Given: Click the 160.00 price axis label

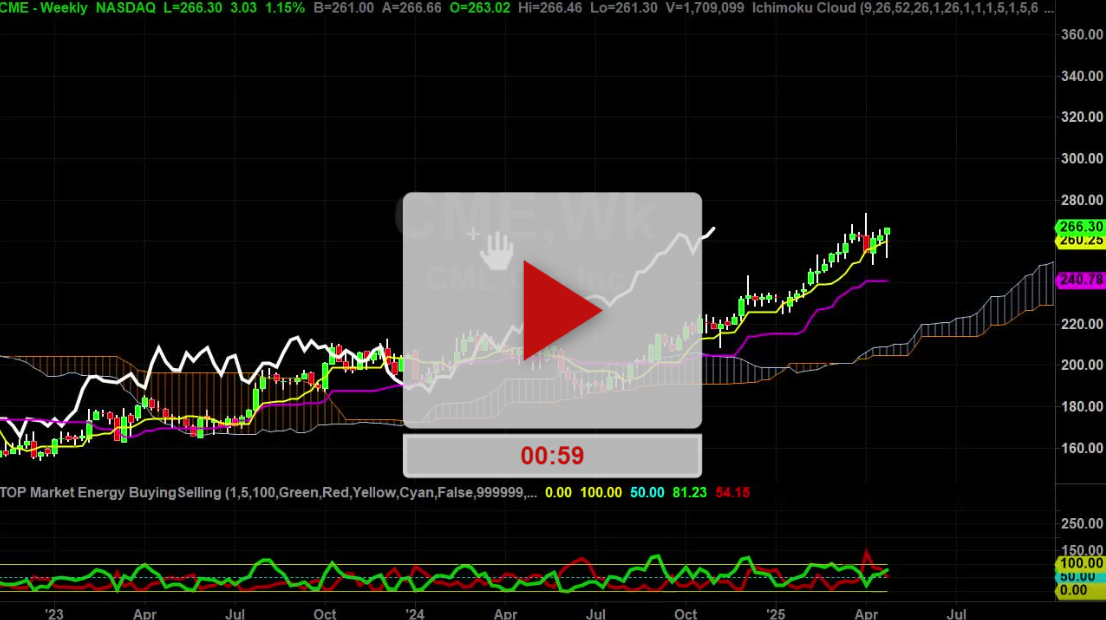Looking at the screenshot, I should point(1082,449).
